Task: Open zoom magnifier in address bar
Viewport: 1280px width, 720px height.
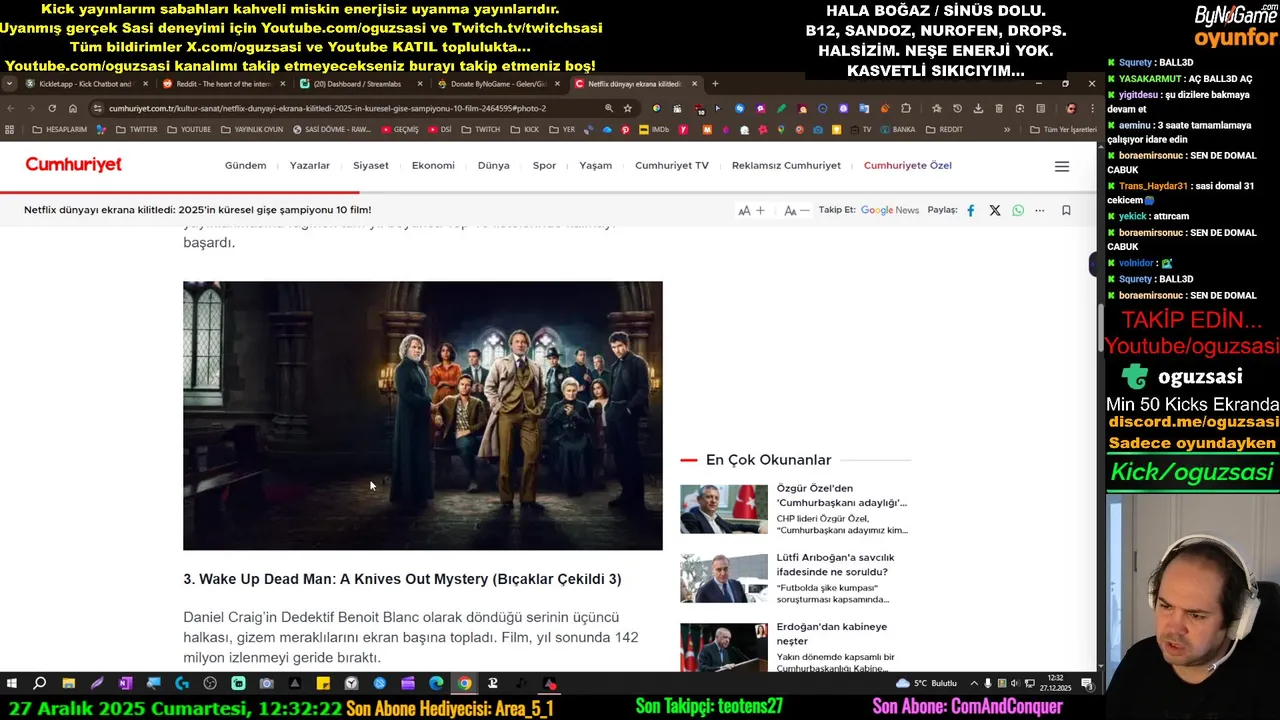Action: click(608, 108)
